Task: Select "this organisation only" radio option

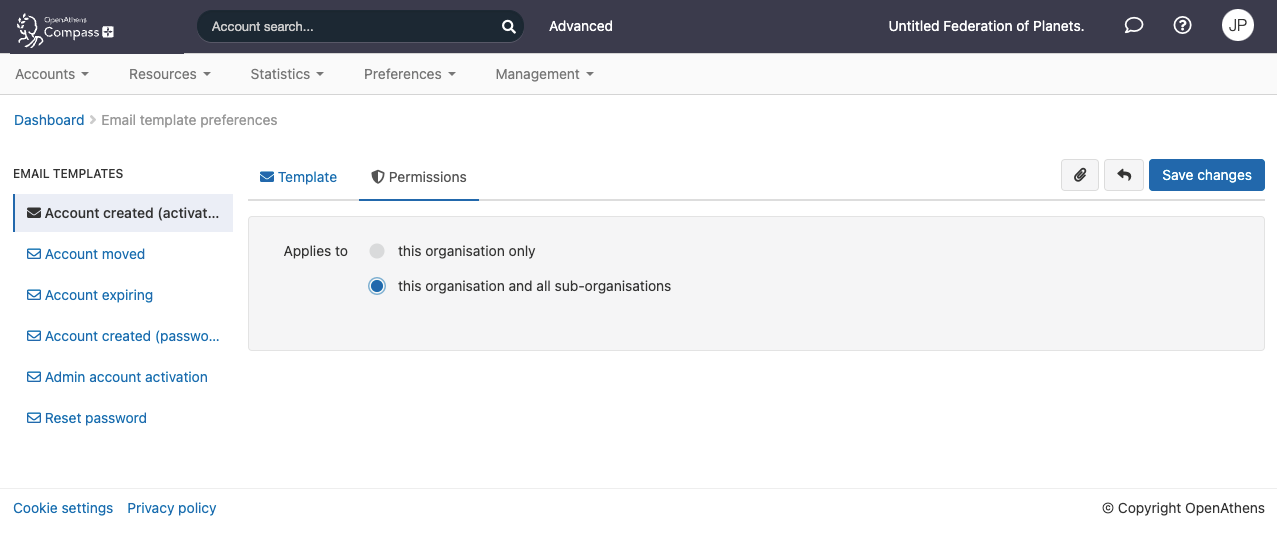Action: 377,251
